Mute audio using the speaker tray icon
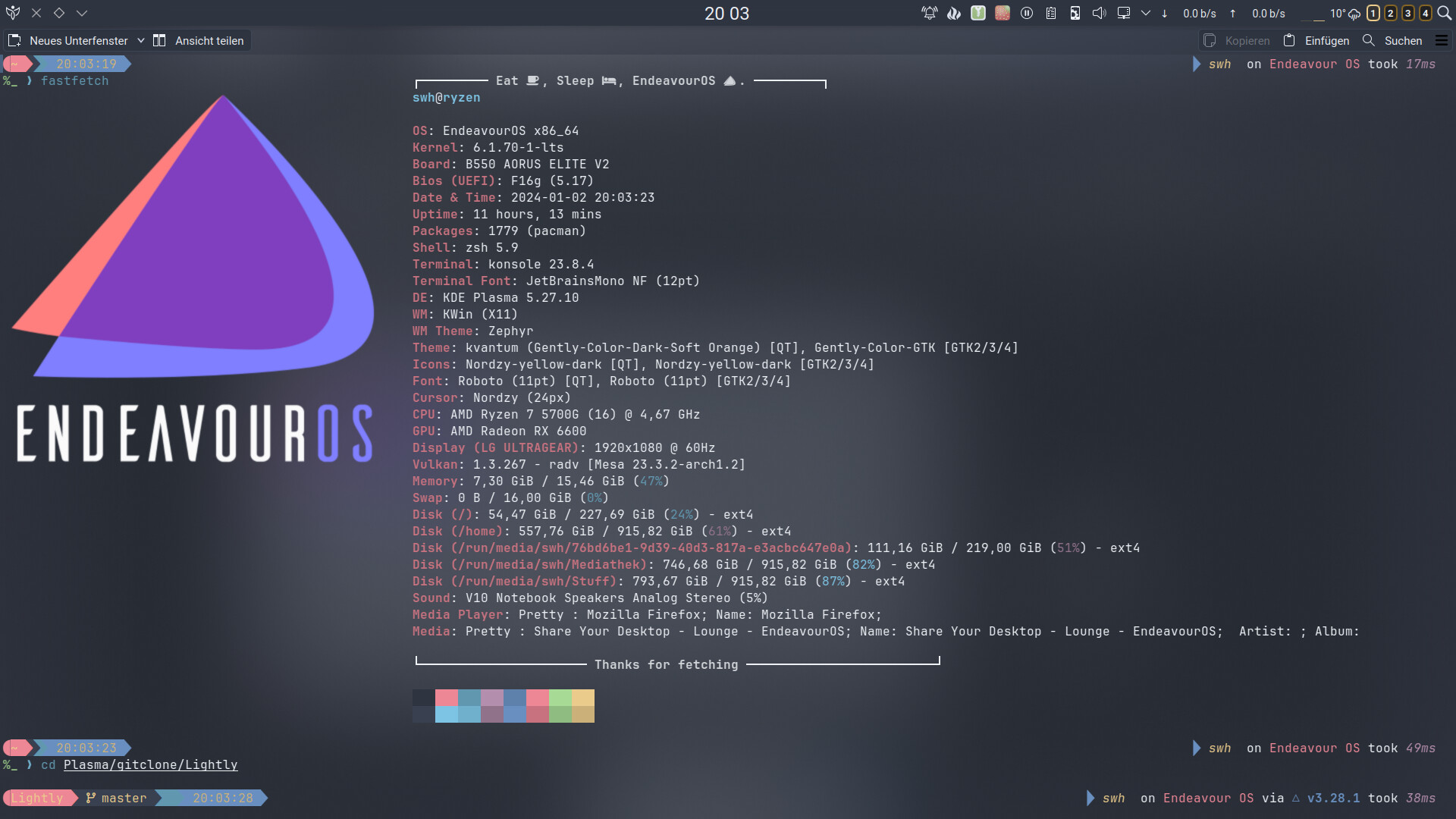 1100,13
